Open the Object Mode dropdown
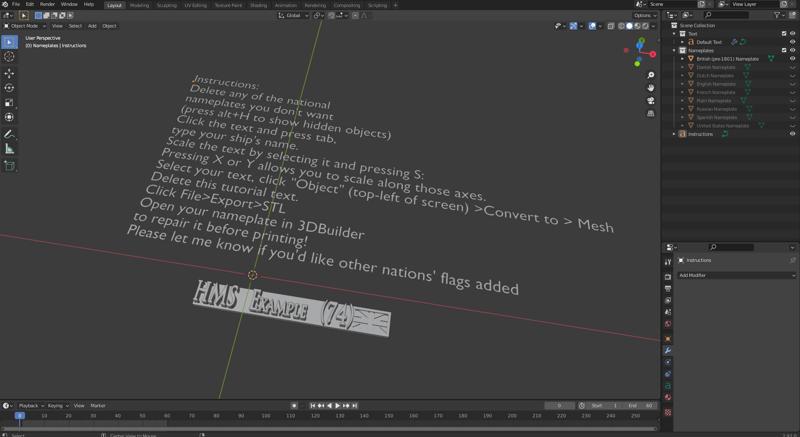The image size is (800, 437). [25, 26]
